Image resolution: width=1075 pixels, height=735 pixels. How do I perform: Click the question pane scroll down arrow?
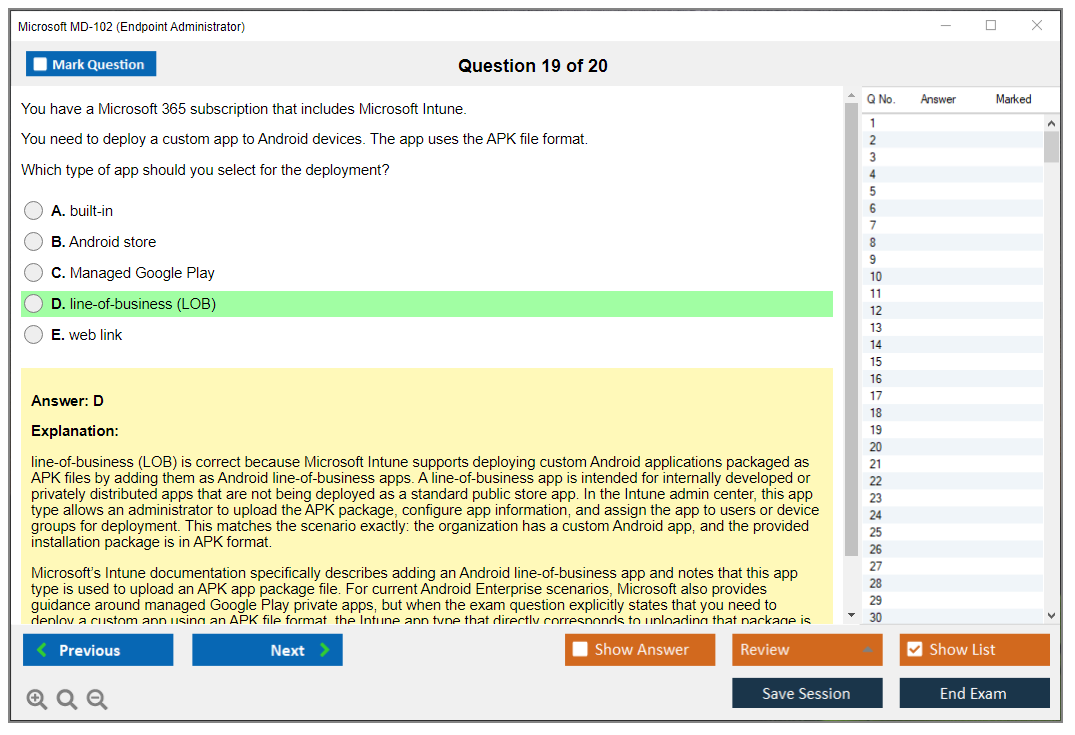tap(851, 615)
